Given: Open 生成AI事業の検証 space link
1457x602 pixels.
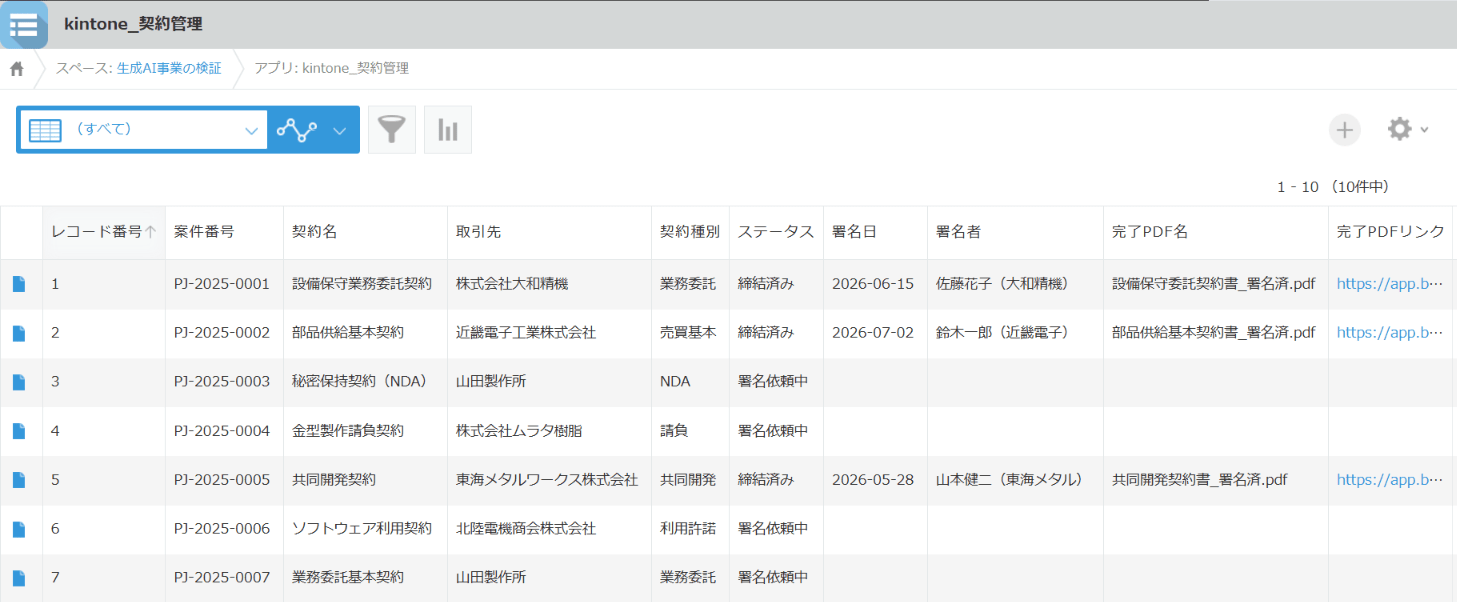Looking at the screenshot, I should coord(169,69).
